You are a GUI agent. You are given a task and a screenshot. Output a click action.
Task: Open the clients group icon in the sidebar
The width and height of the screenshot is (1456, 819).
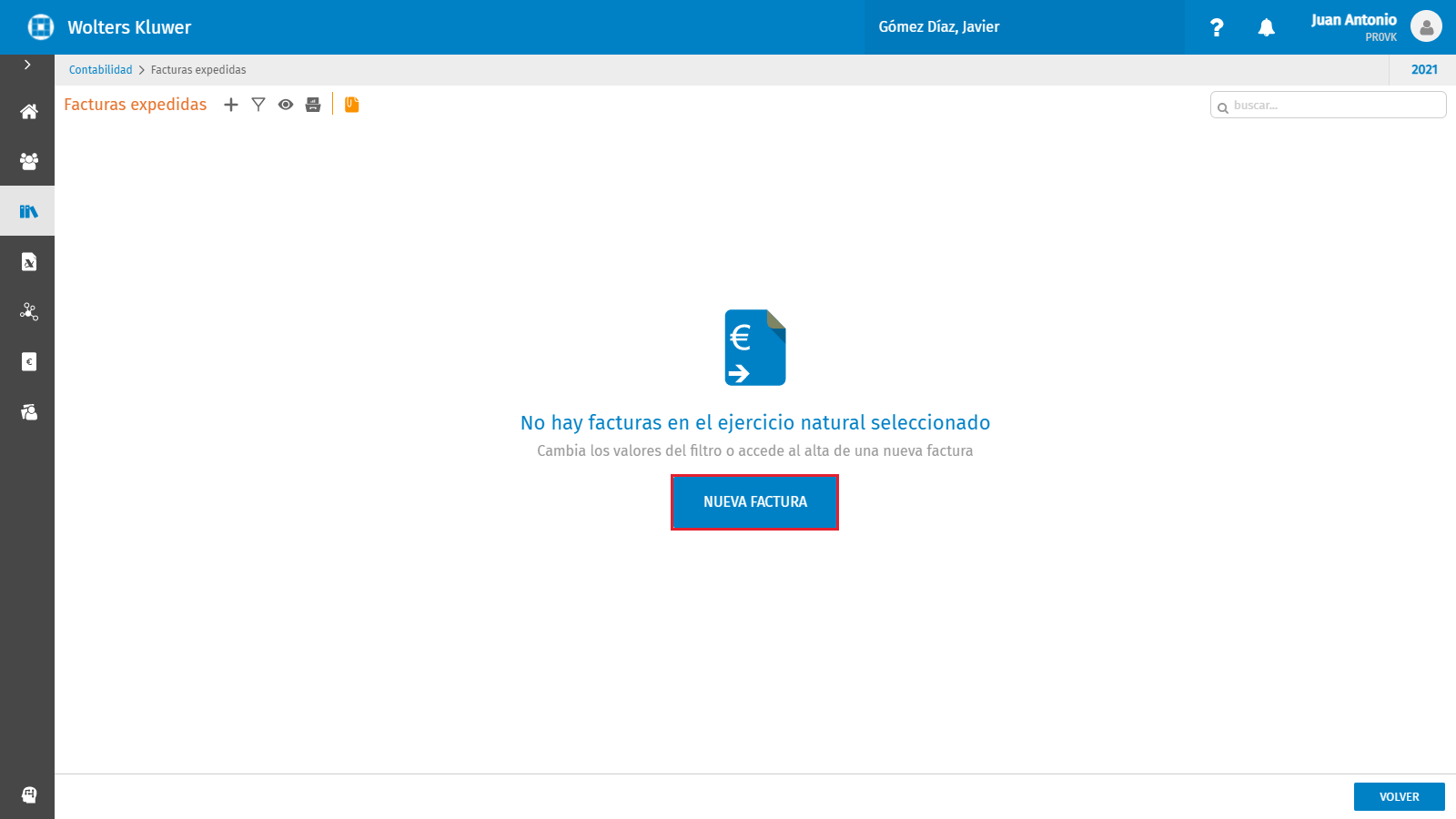click(29, 161)
